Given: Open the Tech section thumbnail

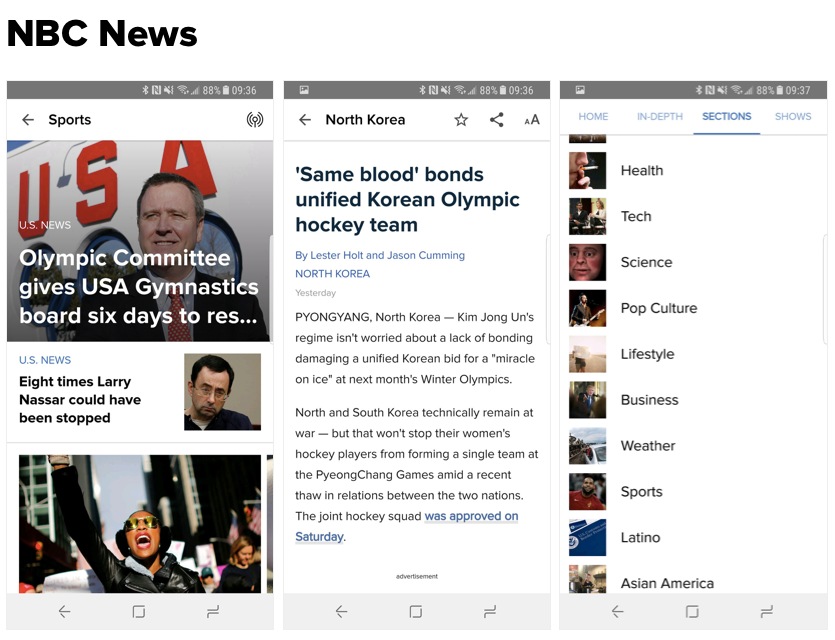Looking at the screenshot, I should (587, 216).
